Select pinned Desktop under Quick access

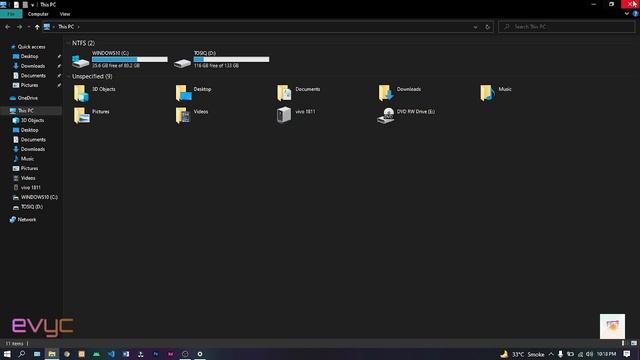click(29, 56)
